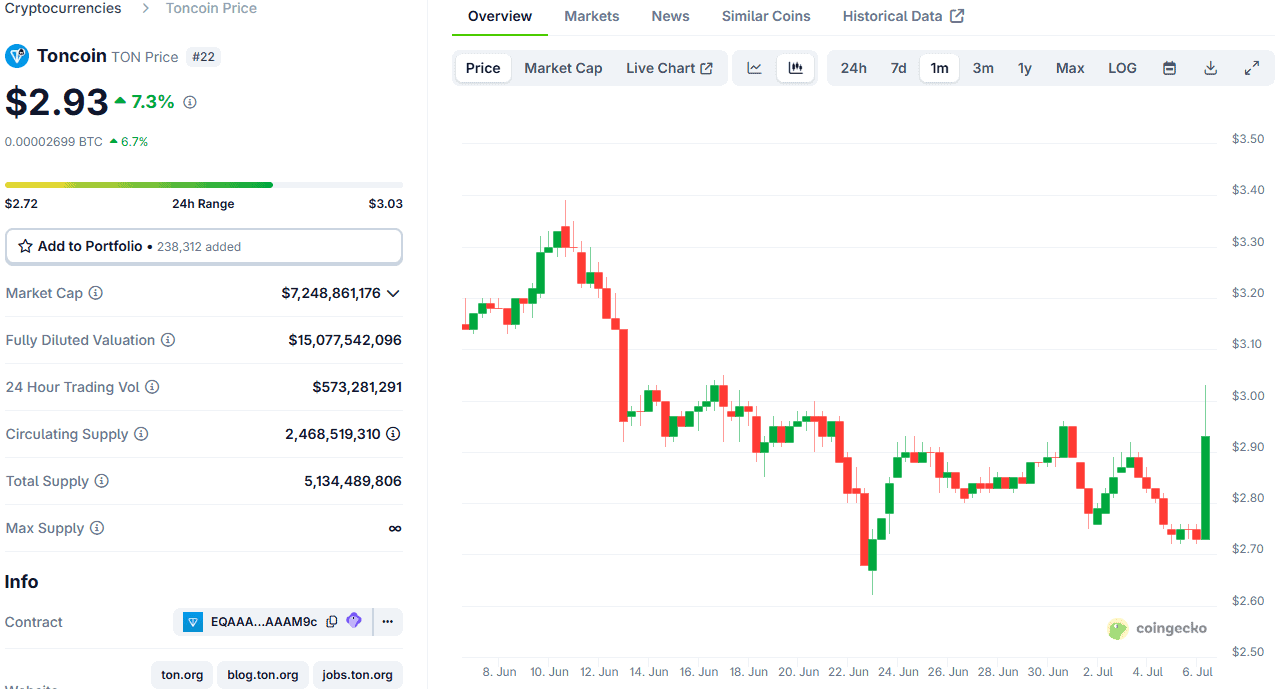Image resolution: width=1288 pixels, height=689 pixels.
Task: Open jobs.ton.org link
Action: 358,675
